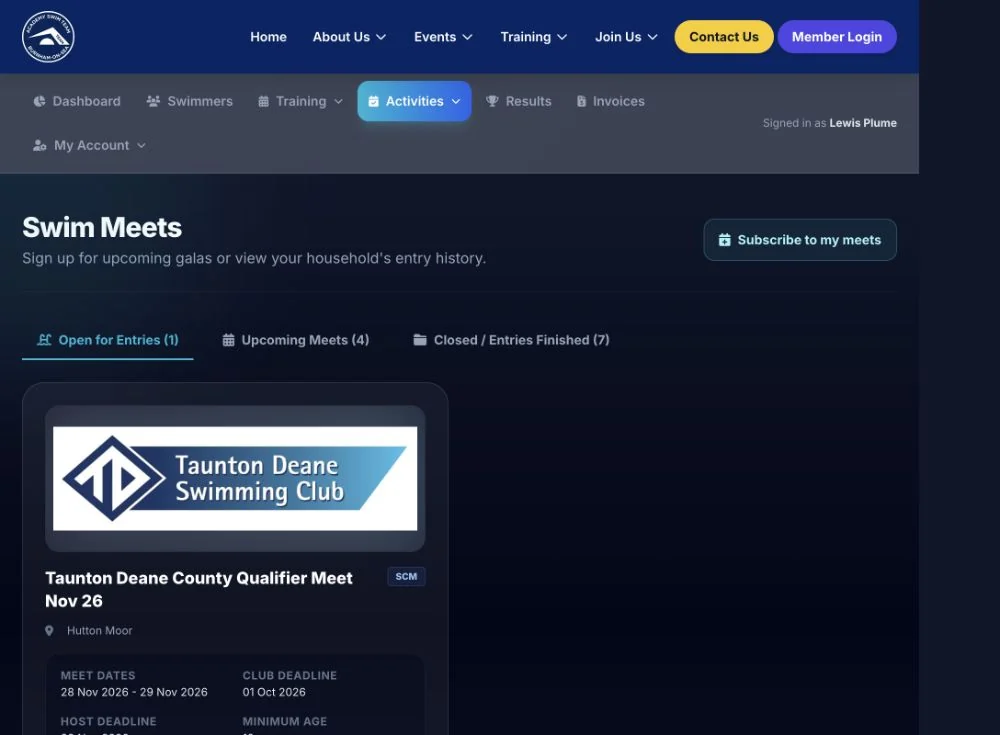Image resolution: width=1000 pixels, height=735 pixels.
Task: Click the Taunton Deane Swimming Club banner
Action: point(235,479)
